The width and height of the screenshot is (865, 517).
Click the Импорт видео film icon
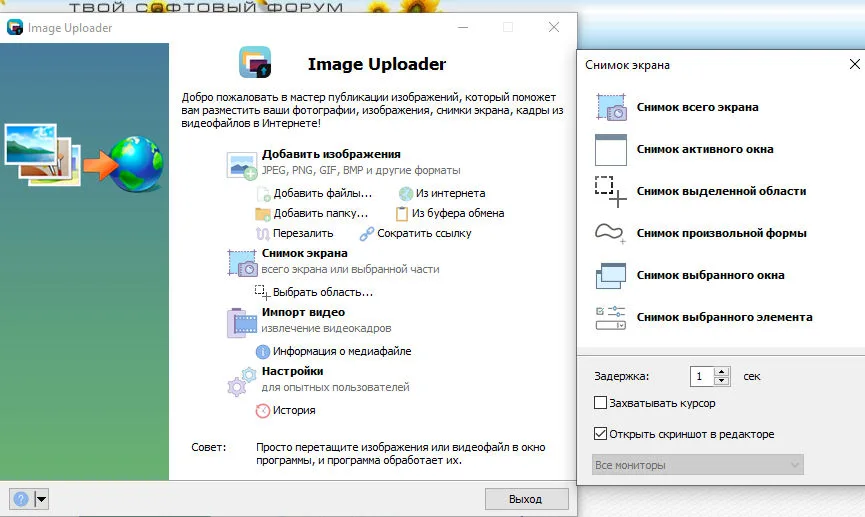tap(242, 322)
